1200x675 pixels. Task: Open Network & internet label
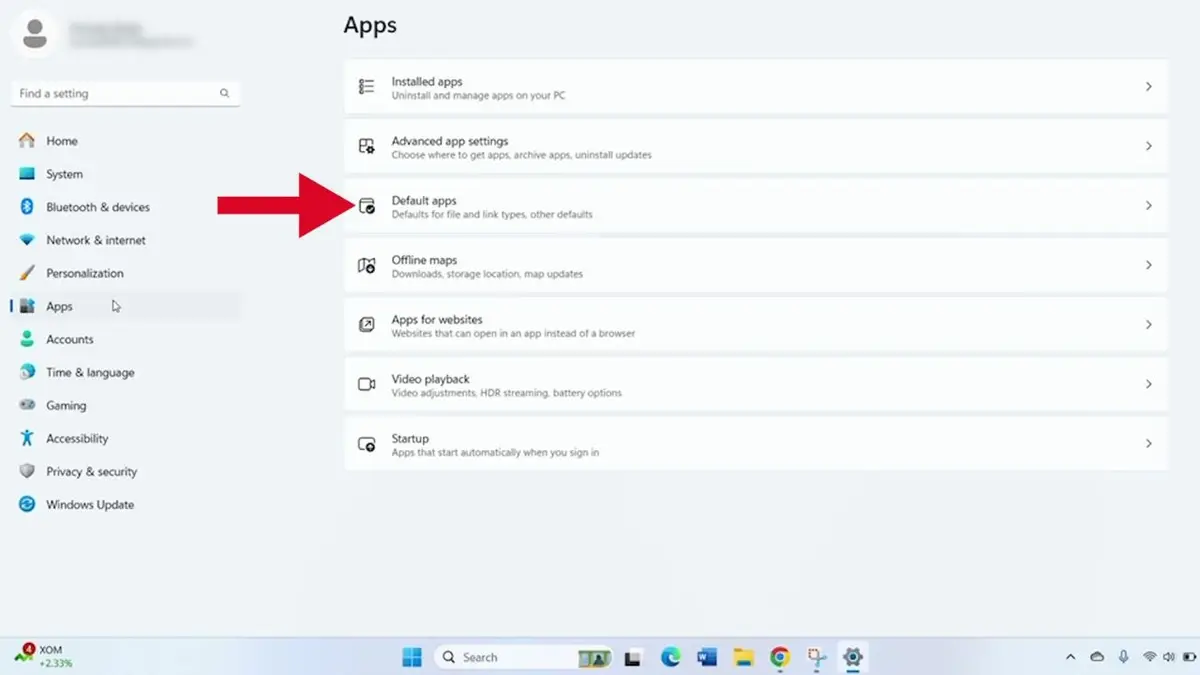(96, 240)
